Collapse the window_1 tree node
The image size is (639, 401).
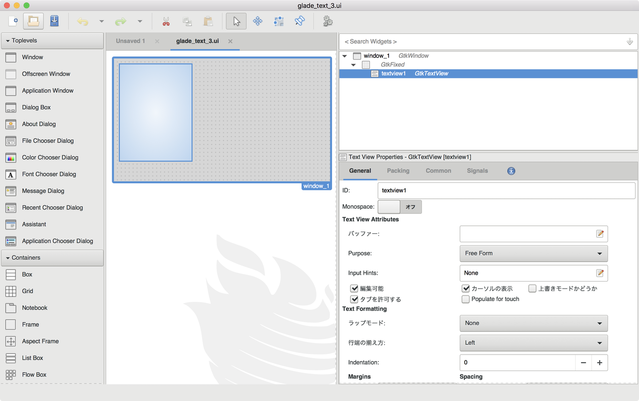tap(345, 56)
